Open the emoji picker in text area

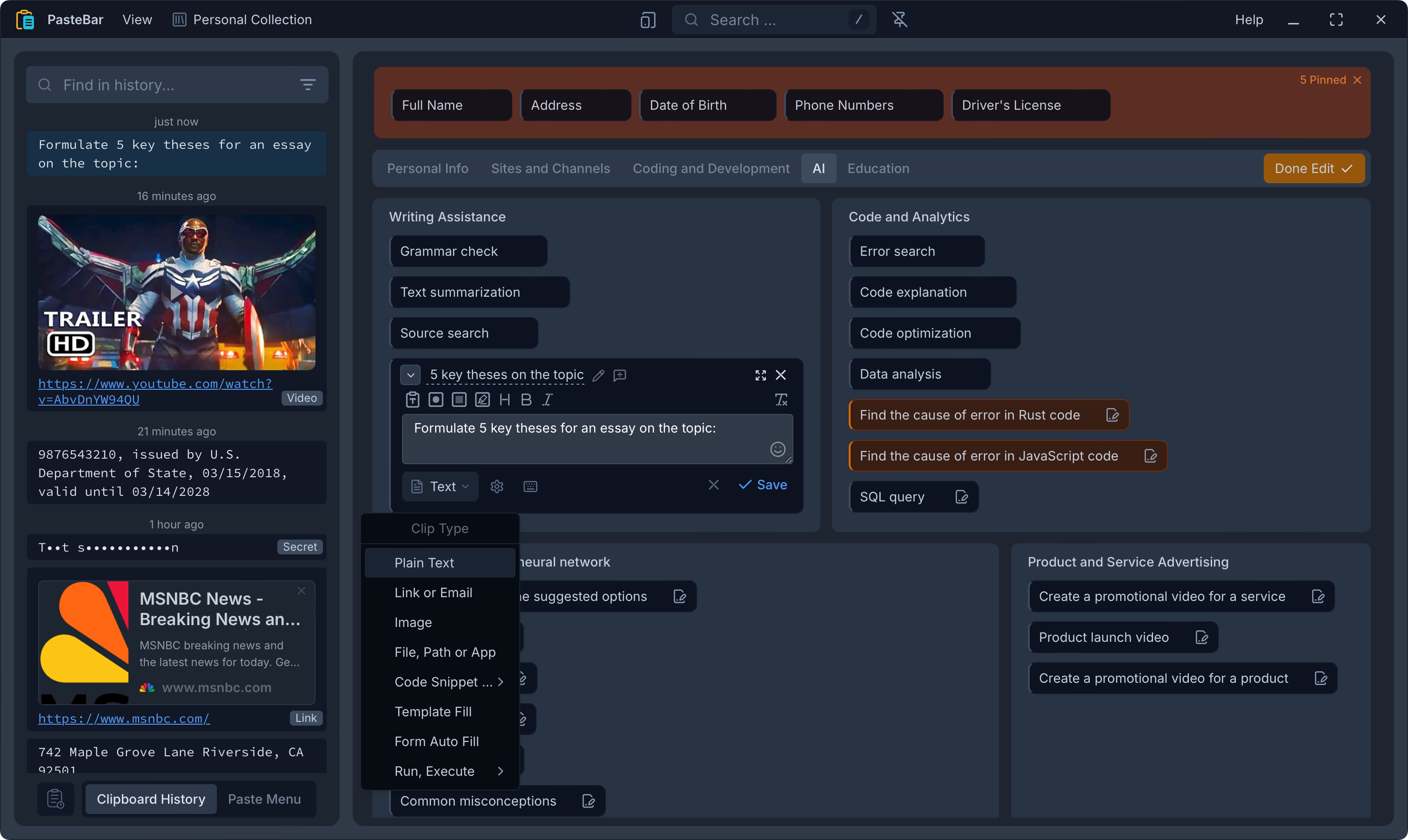(x=778, y=449)
